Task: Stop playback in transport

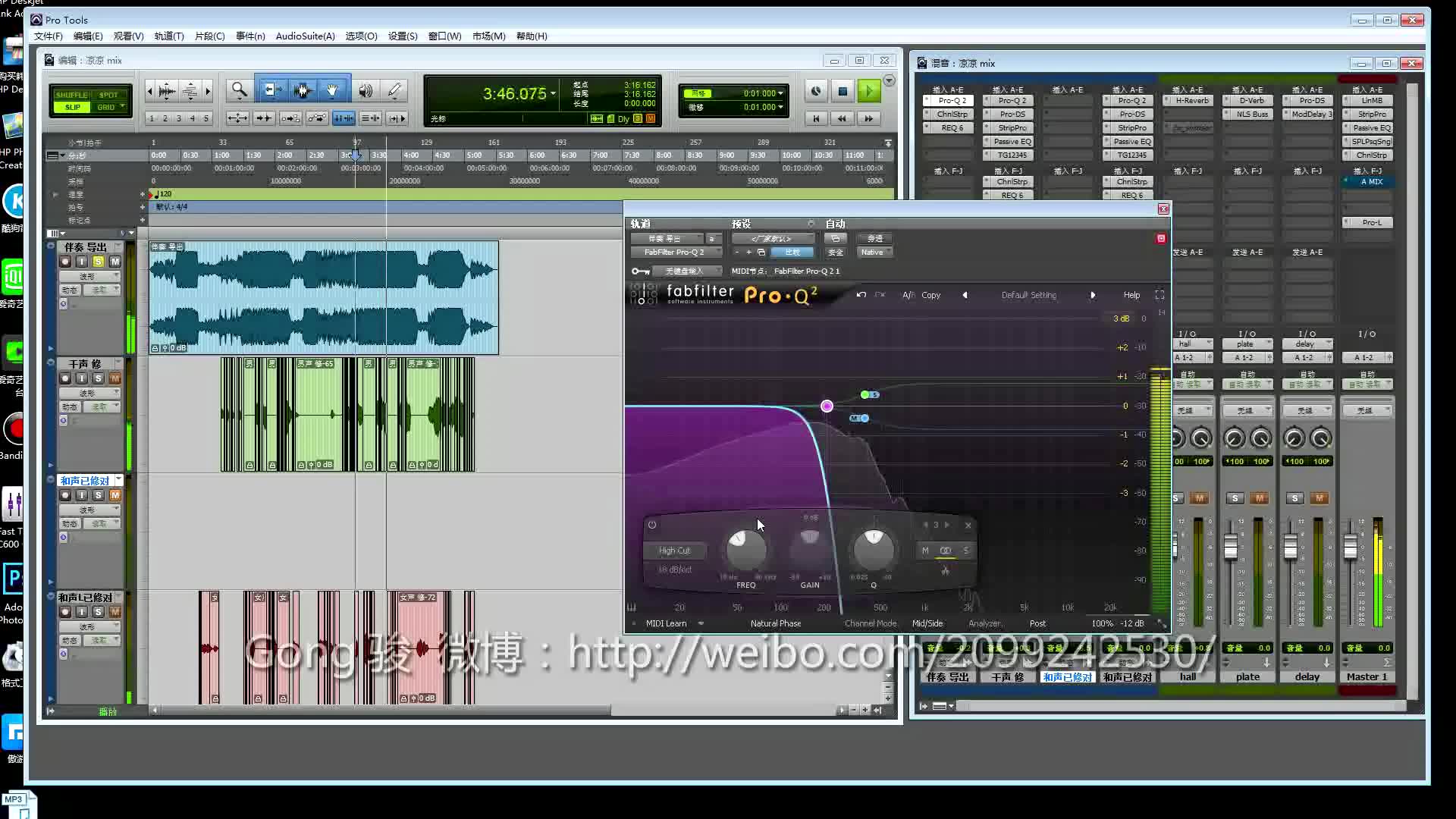Action: coord(843,92)
